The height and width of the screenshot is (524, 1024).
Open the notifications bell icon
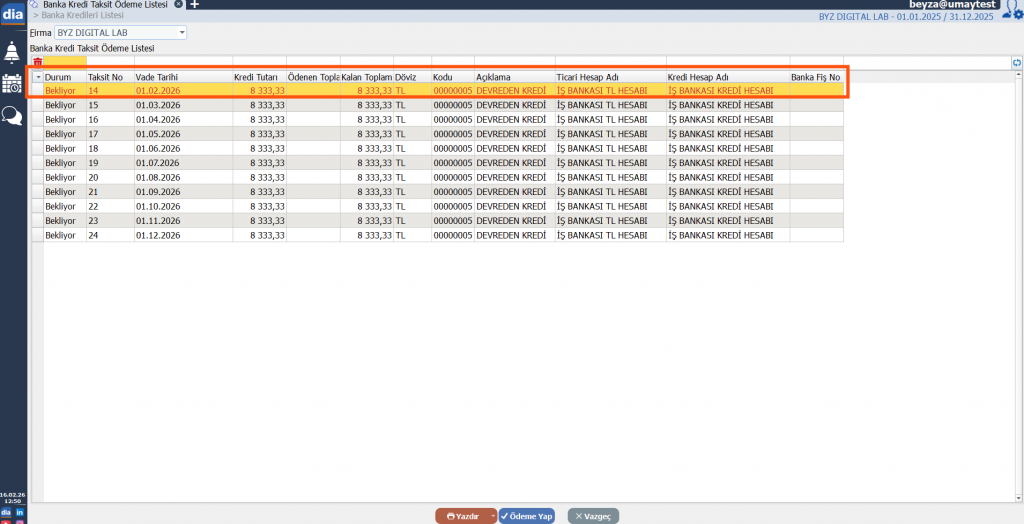click(x=12, y=52)
